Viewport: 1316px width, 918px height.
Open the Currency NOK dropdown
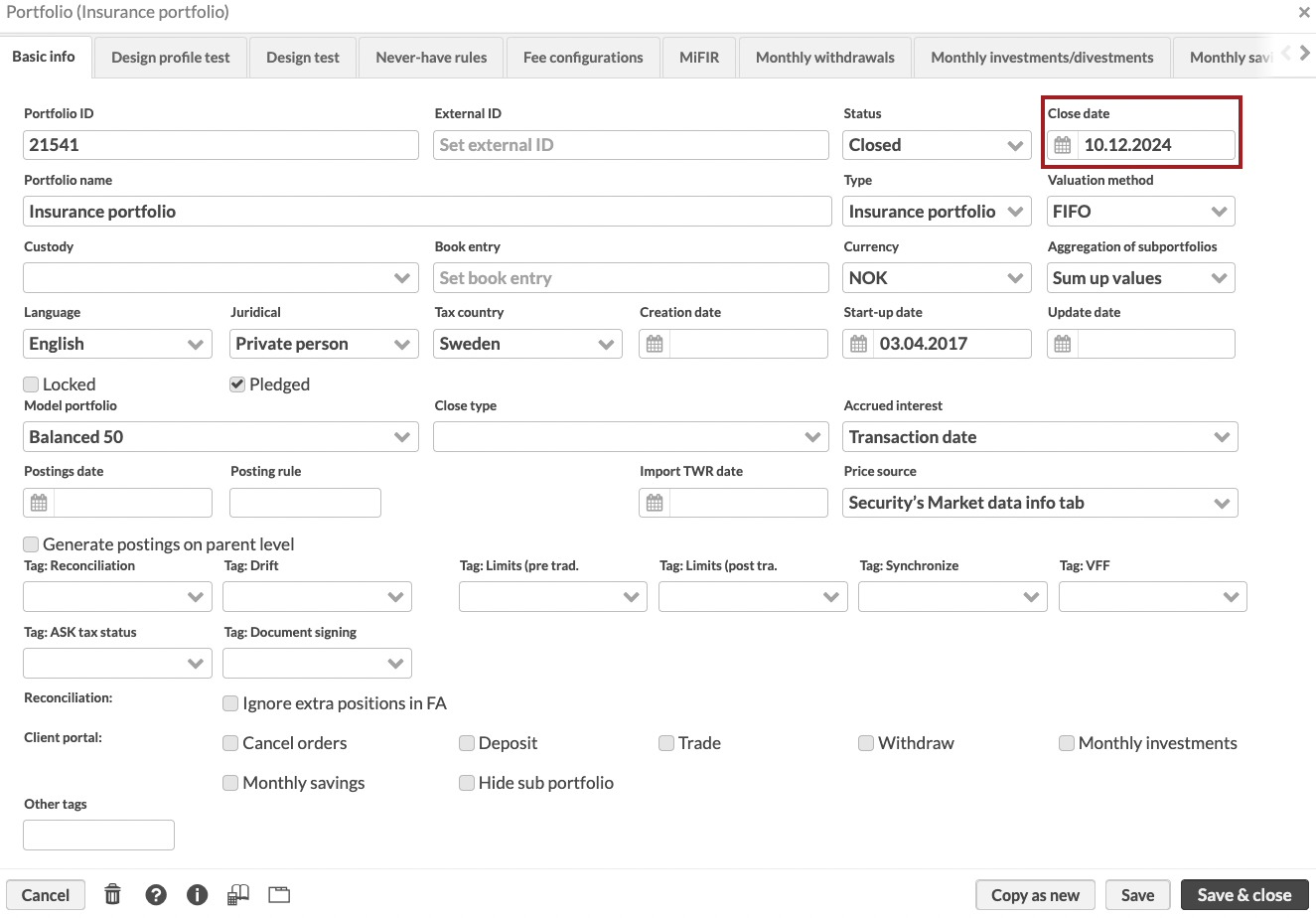click(937, 278)
